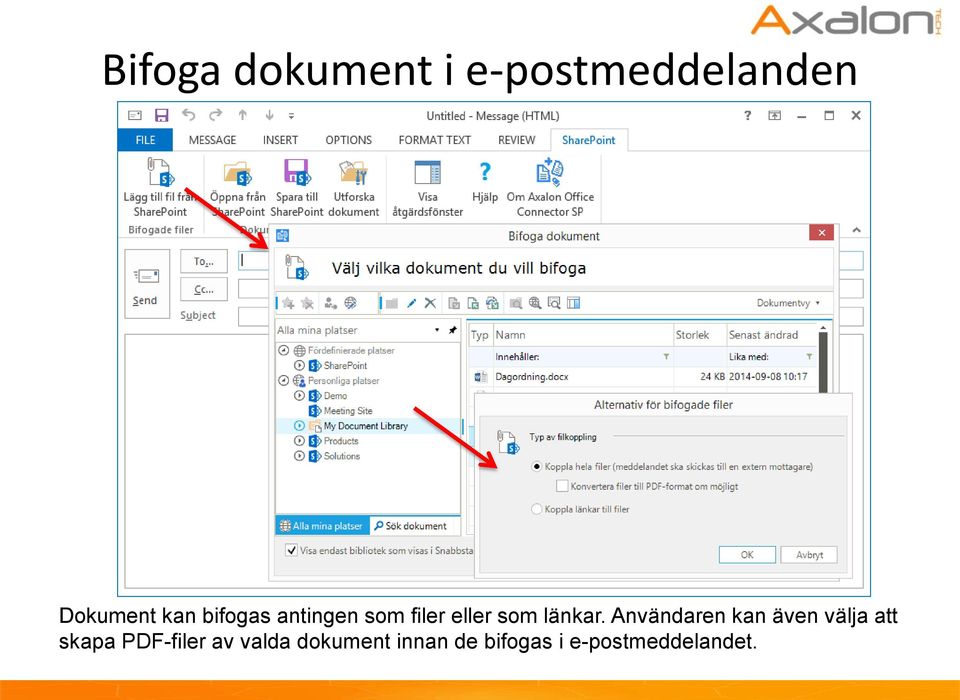Collapse the Personliga platser node
Viewport: 960px width, 700px height.
click(x=283, y=380)
